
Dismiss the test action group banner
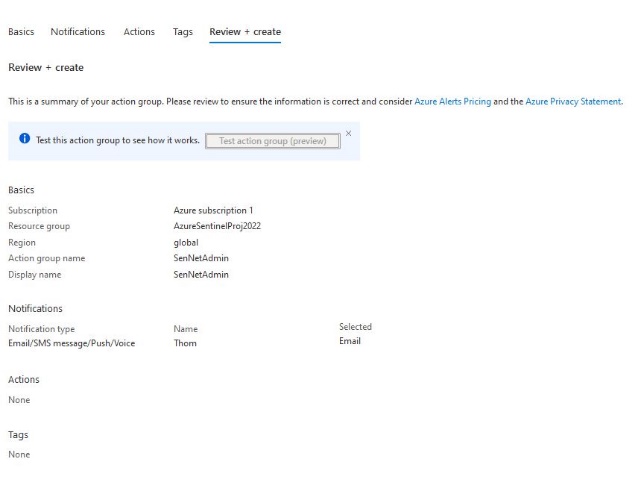tap(348, 133)
